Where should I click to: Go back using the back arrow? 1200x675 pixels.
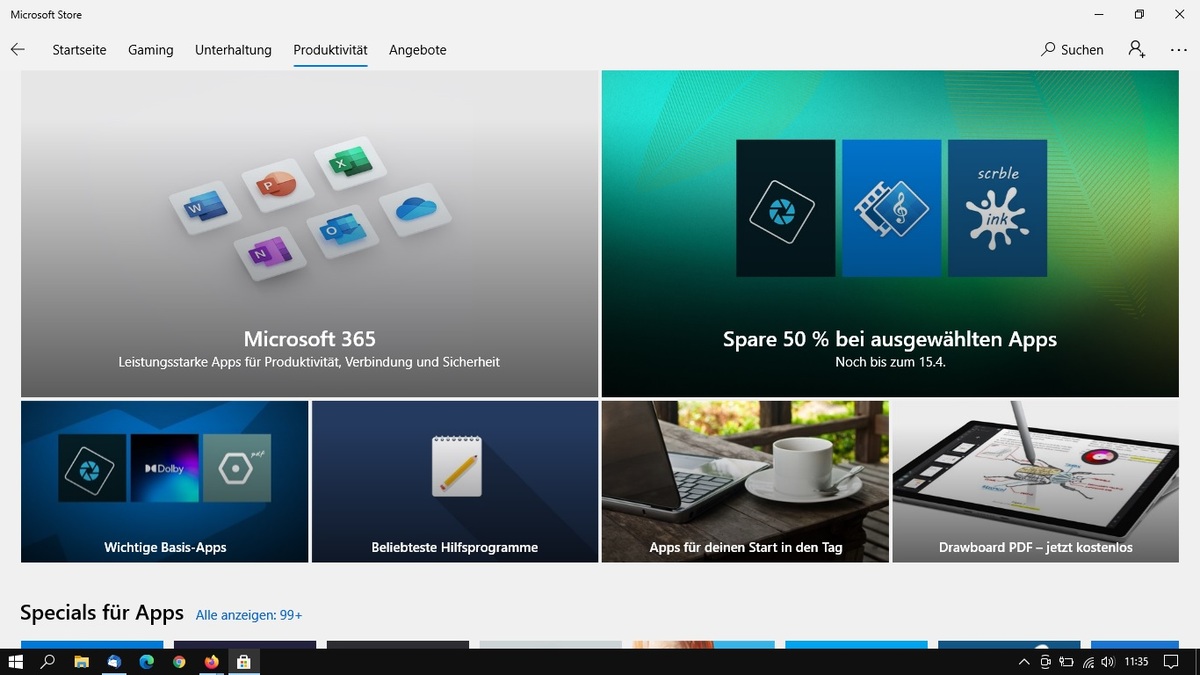17,49
